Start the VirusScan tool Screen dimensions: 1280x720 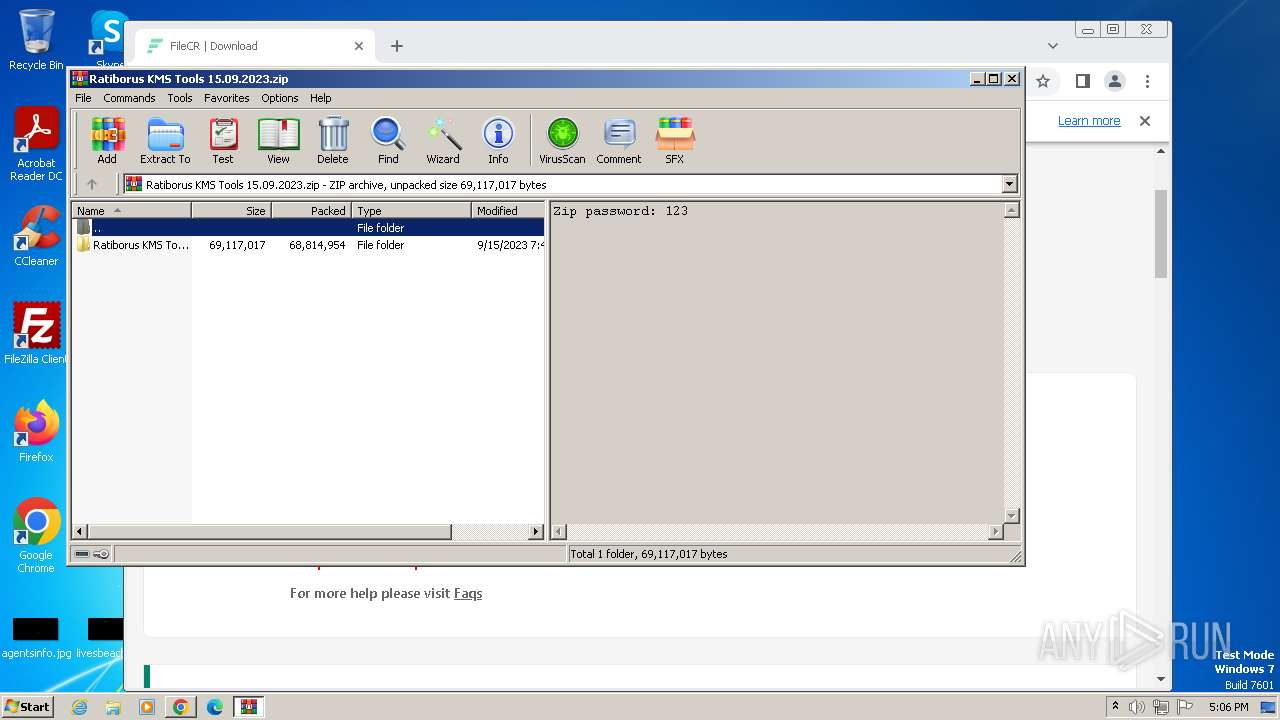click(x=562, y=140)
